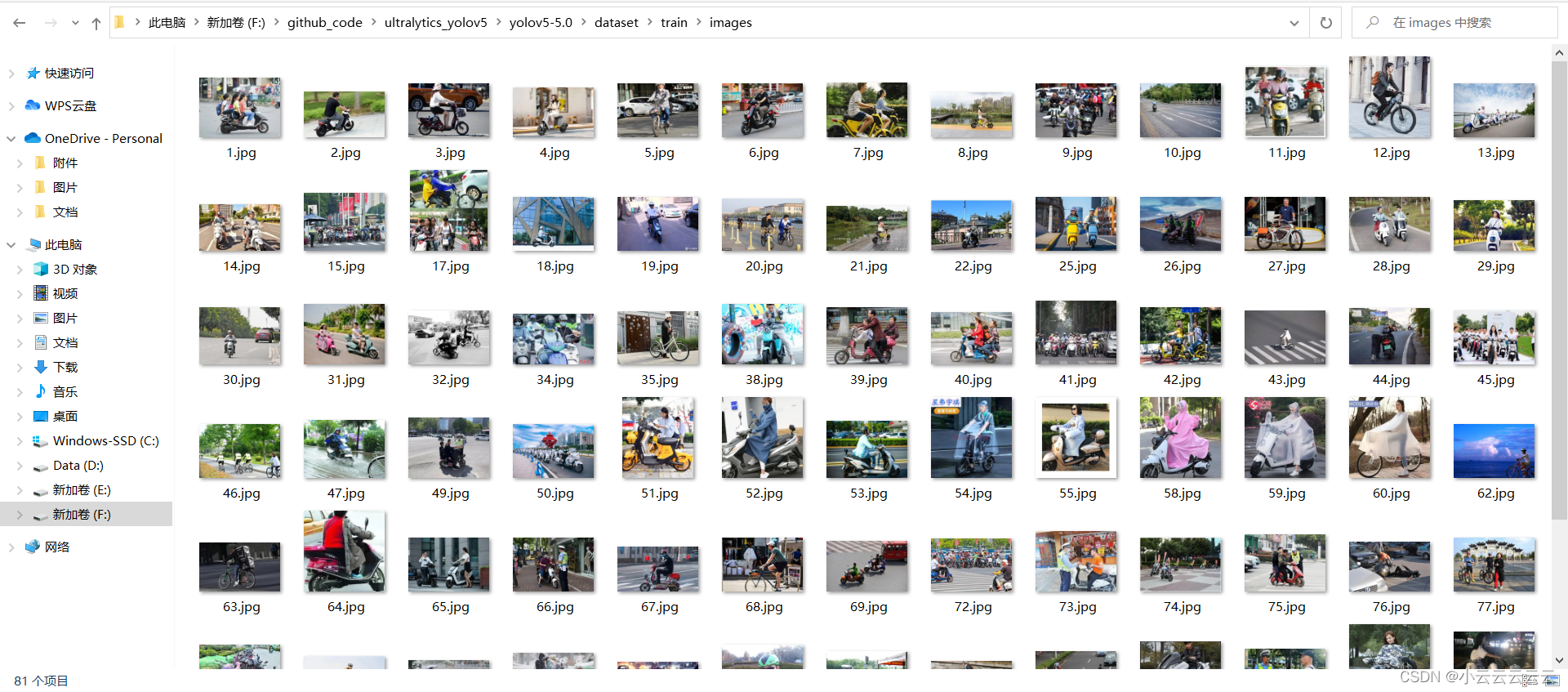Select ultralytics_yolov5 in the breadcrumb path
This screenshot has width=1568, height=692.
coord(435,23)
